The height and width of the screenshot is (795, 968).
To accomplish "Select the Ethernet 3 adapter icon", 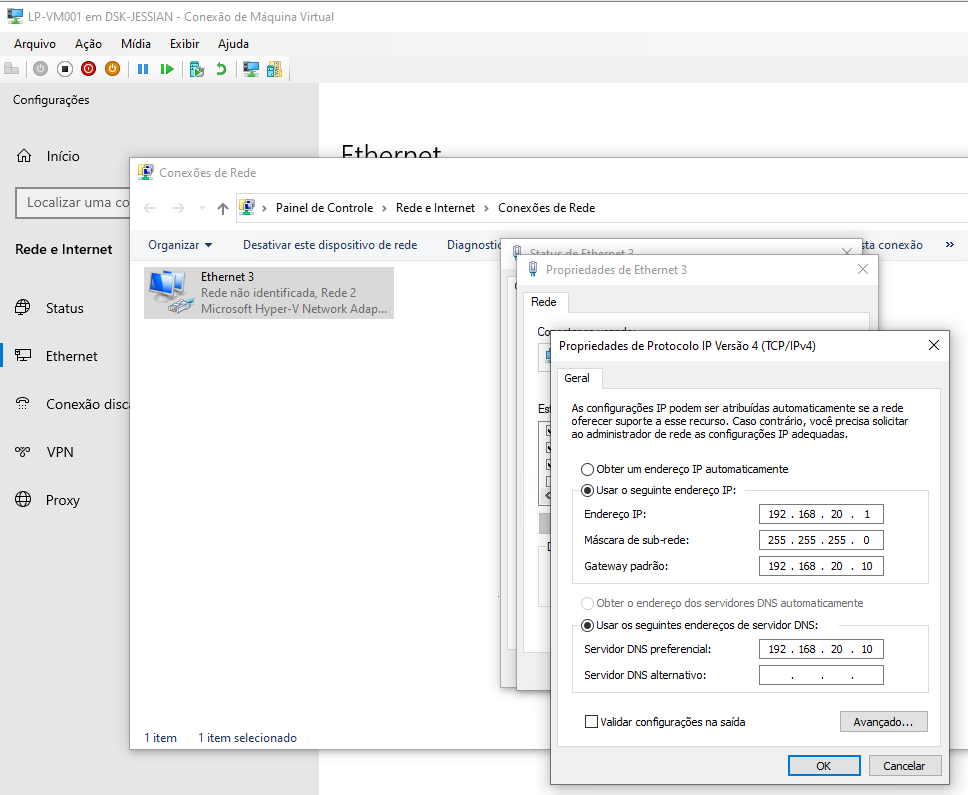I will coord(169,293).
